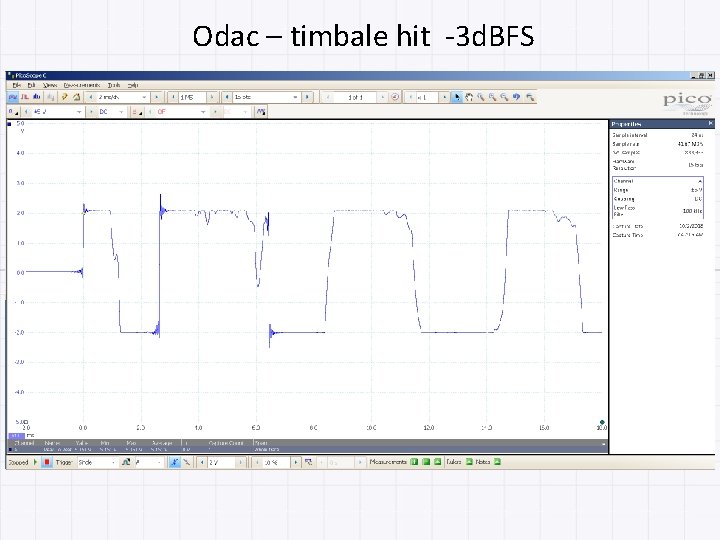
Task: Collapse Channel section in Properties panel
Action: pos(700,181)
